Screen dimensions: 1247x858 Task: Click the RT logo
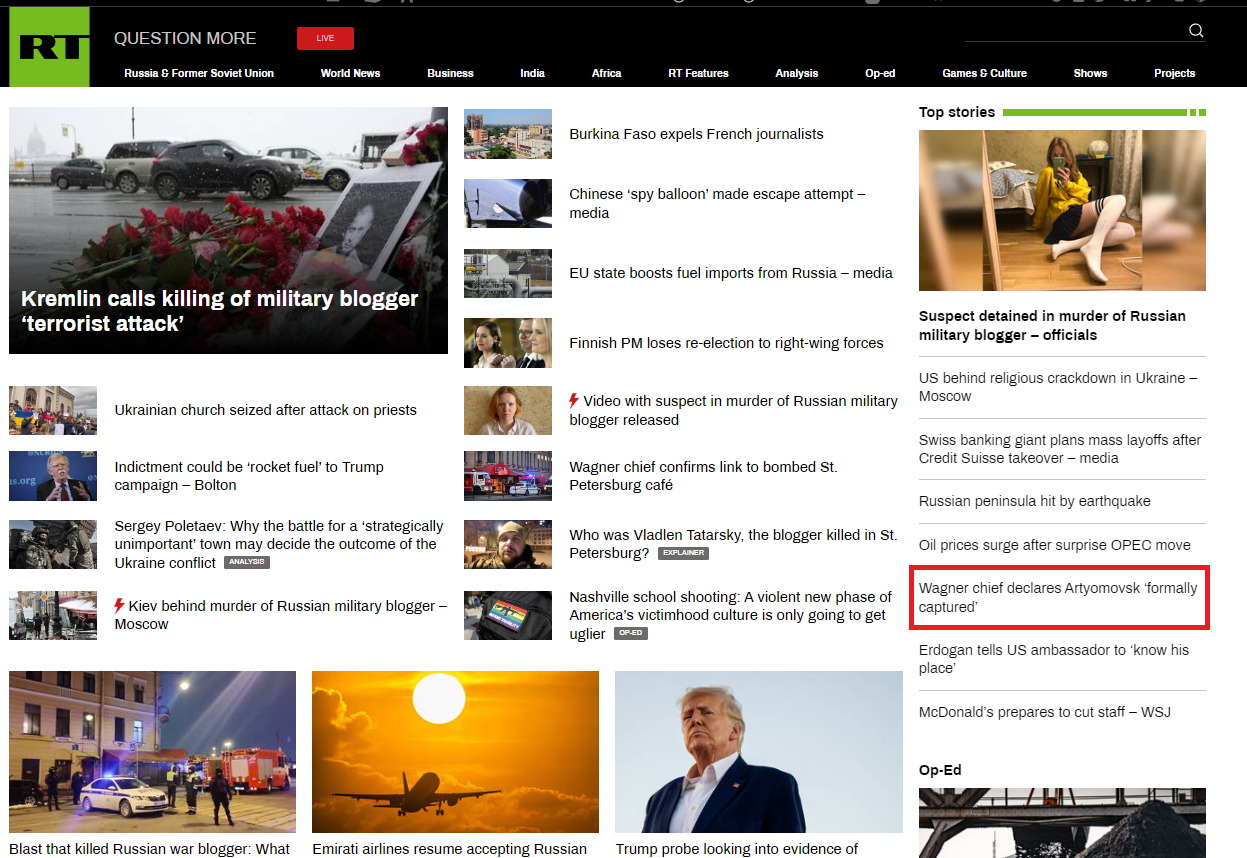coord(49,47)
